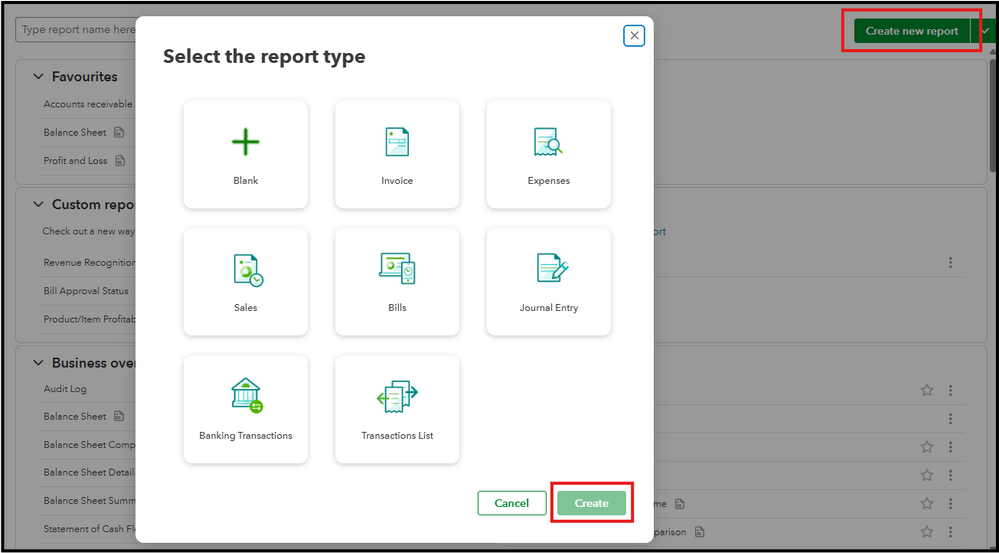
Task: Open Balance Sheet Detail report
Action: tap(89, 473)
